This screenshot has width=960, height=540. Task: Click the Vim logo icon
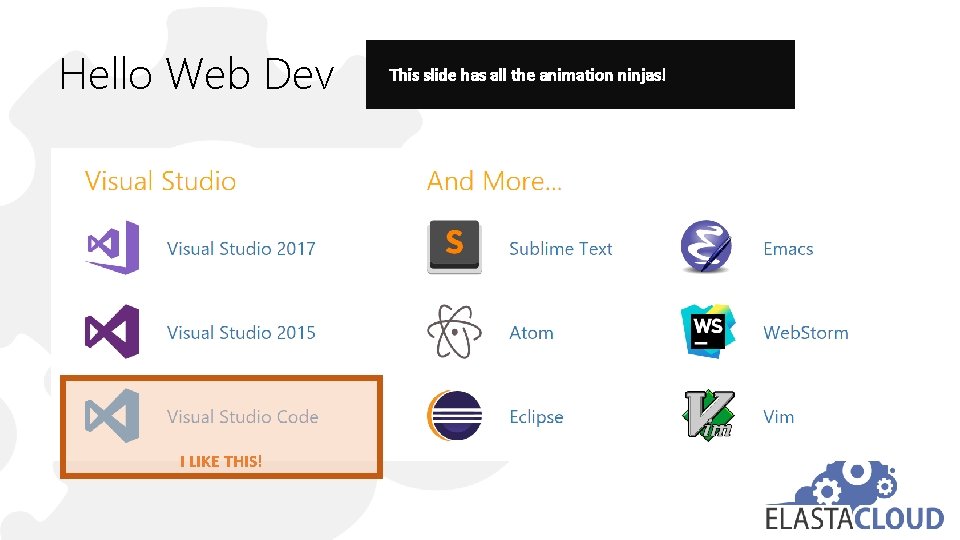coord(709,415)
